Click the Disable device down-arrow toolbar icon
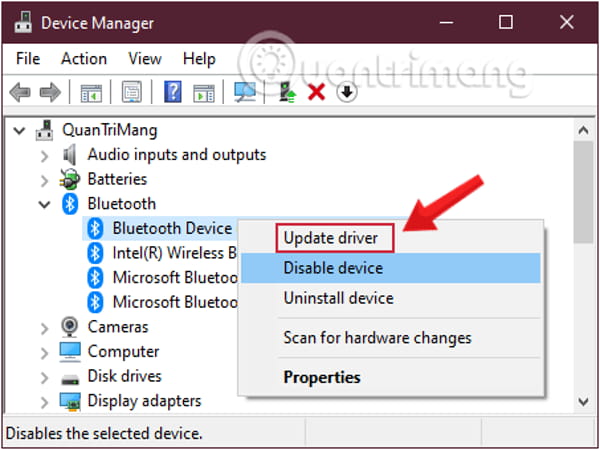The image size is (600, 450). (x=347, y=92)
